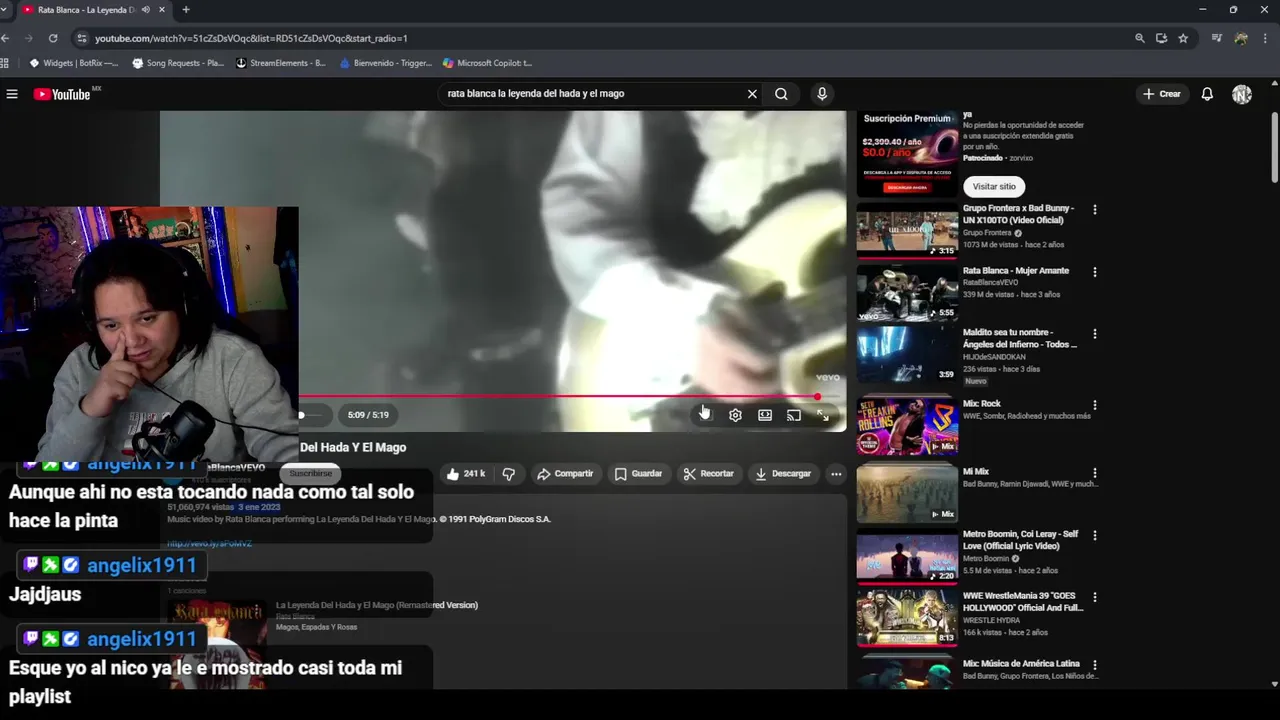Image resolution: width=1280 pixels, height=720 pixels.
Task: Open more actions ellipsis under video
Action: [x=836, y=474]
